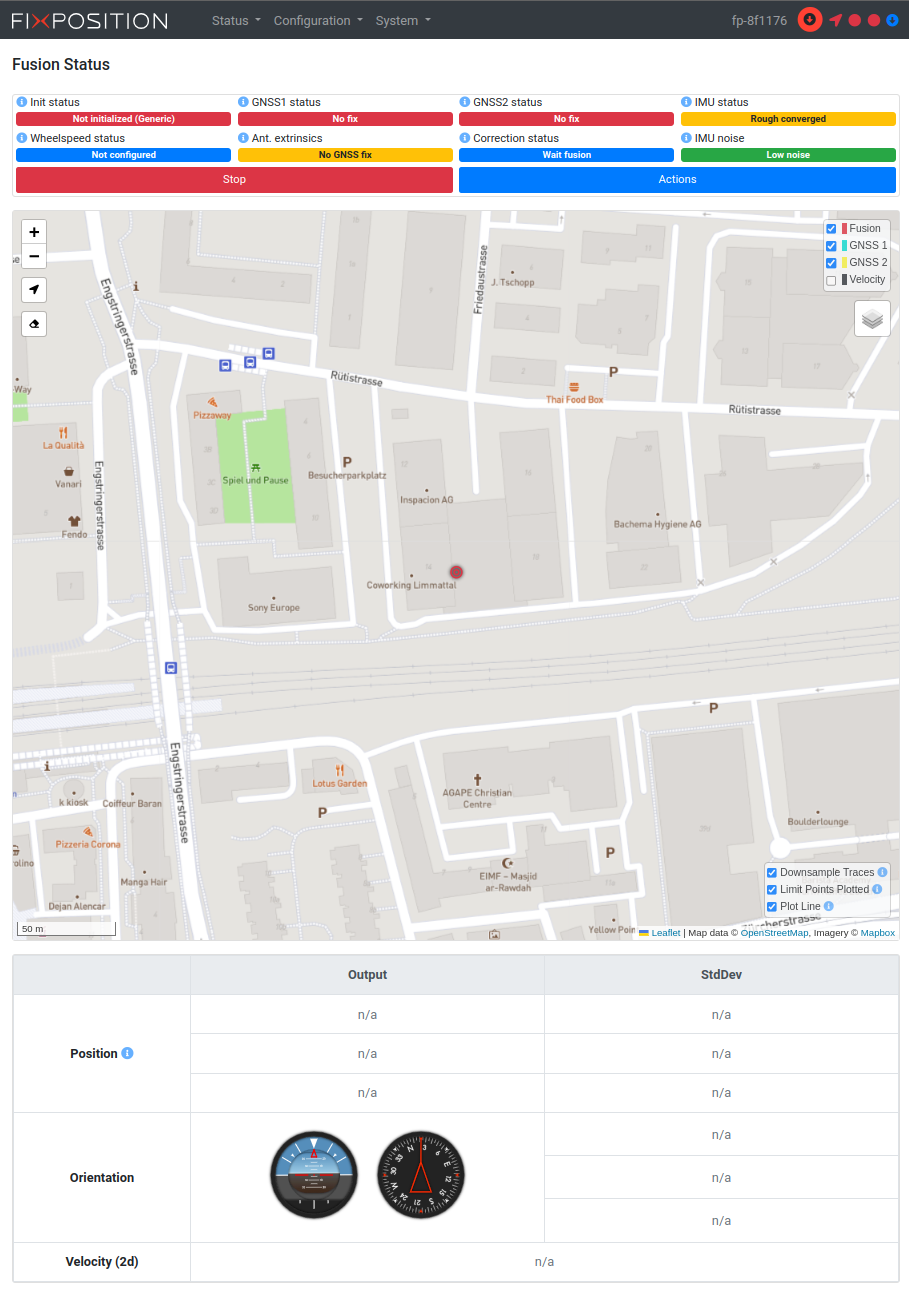Click the clear-traces eraser icon on the map

point(34,323)
